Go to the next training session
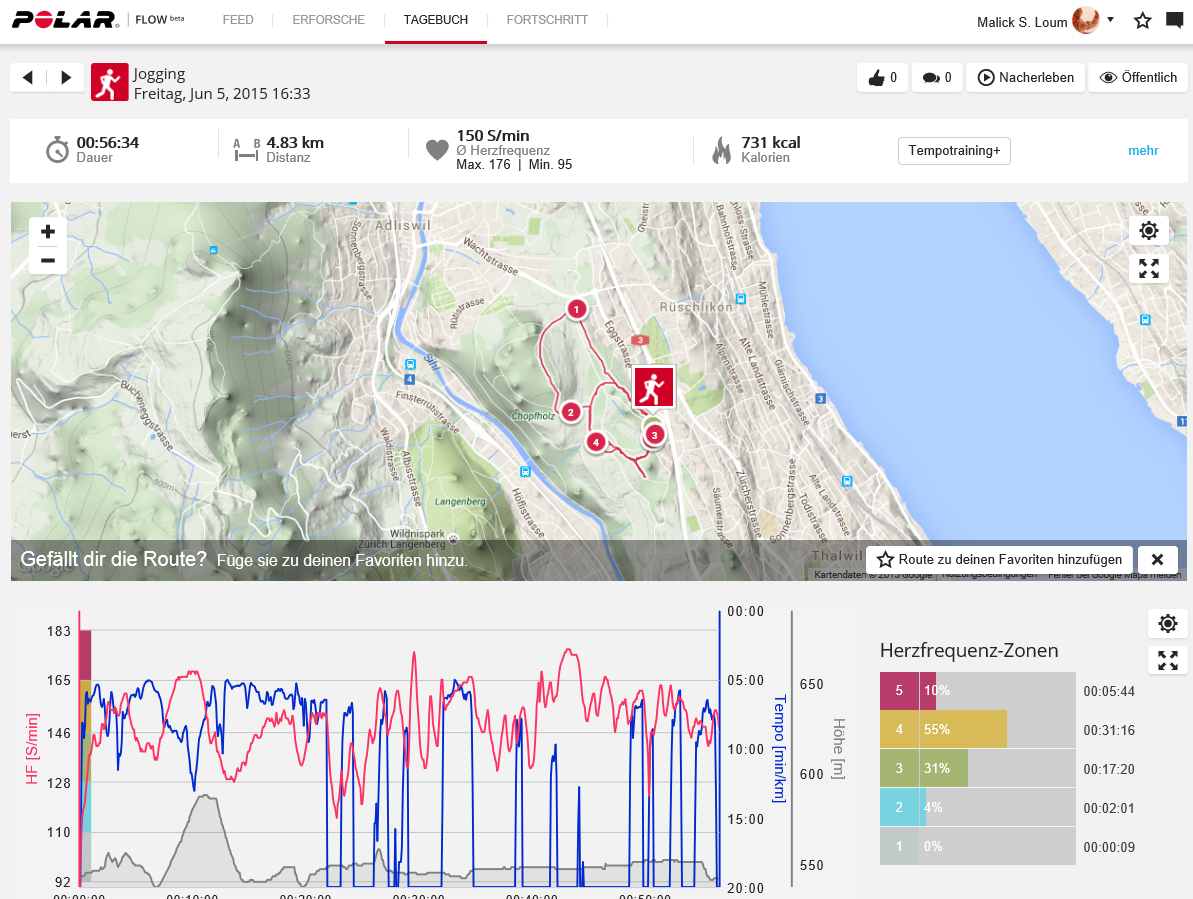Viewport: 1193px width, 899px height. 66,78
